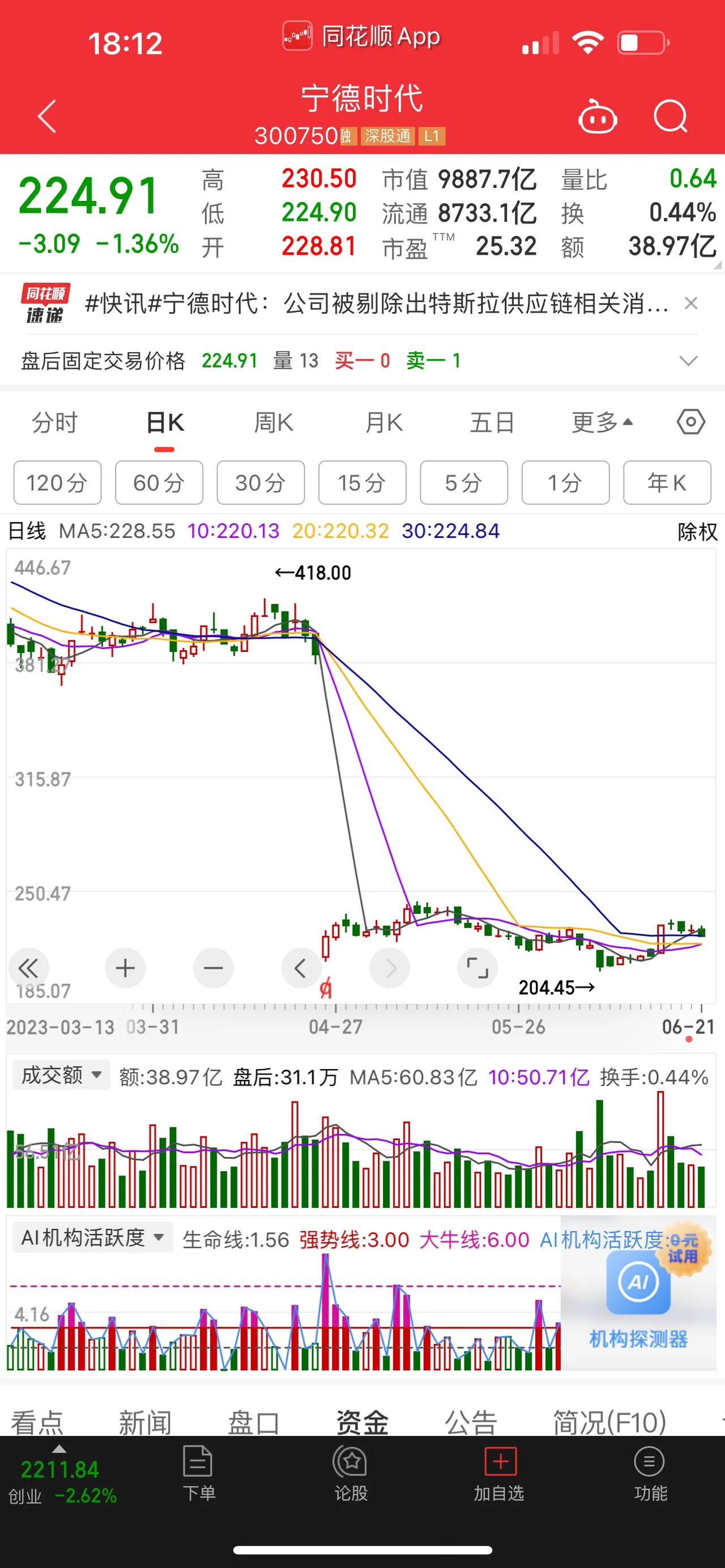The image size is (725, 1568).
Task: Select 60分 period button
Action: [x=159, y=482]
